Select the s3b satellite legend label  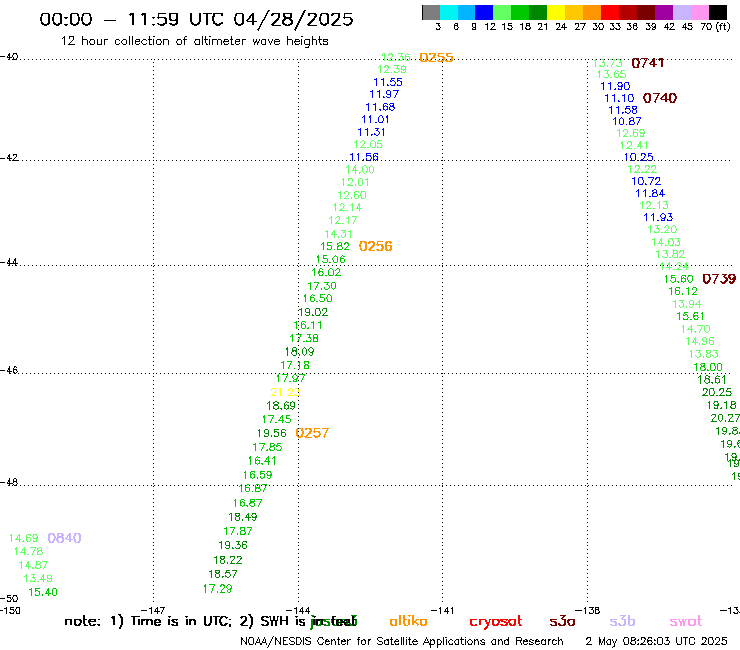coord(622,621)
